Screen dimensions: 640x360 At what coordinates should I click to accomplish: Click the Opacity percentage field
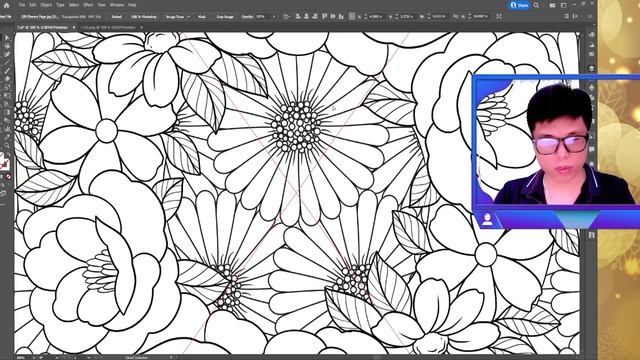click(x=262, y=17)
